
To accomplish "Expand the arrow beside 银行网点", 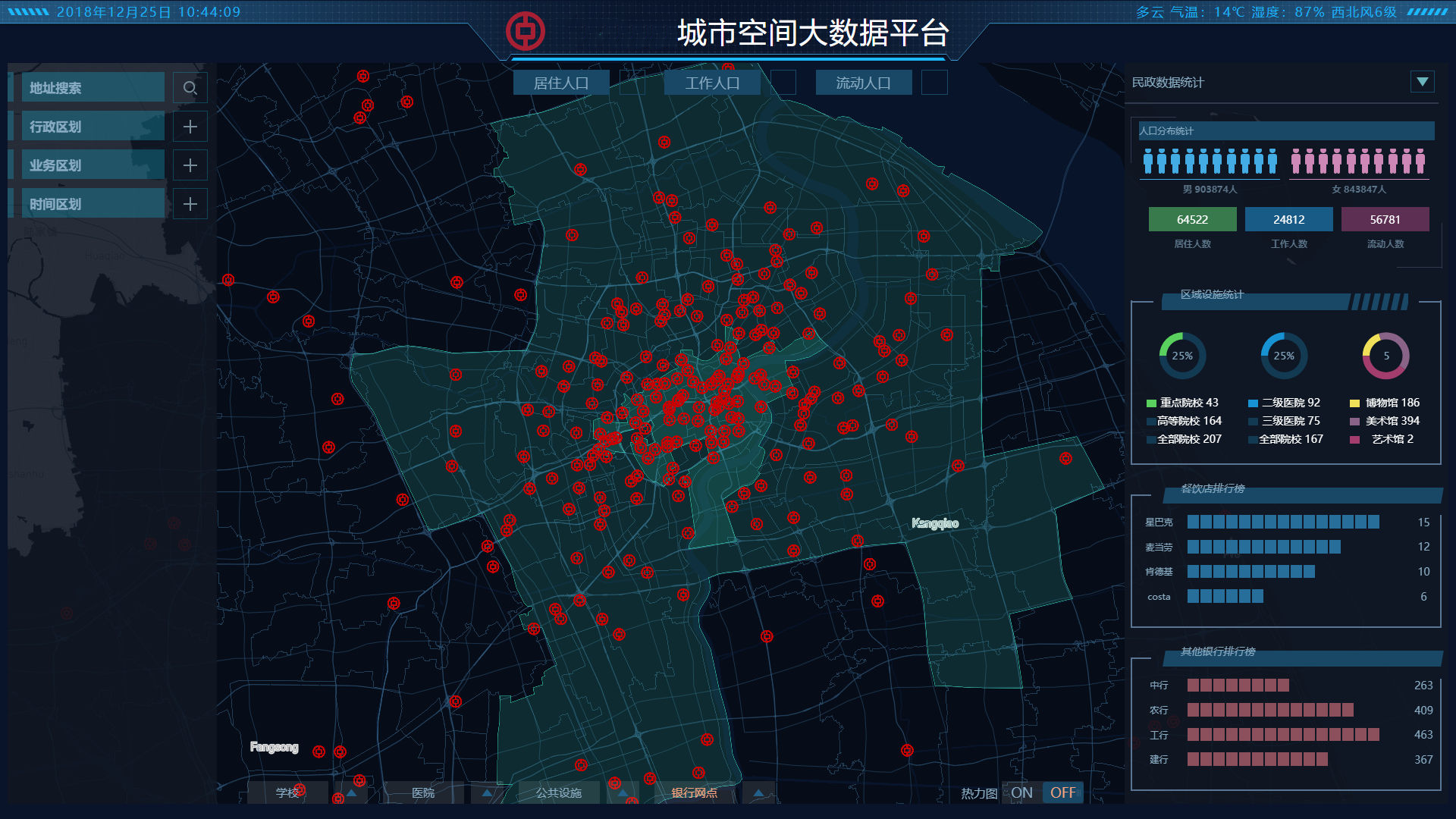I will pos(758,792).
